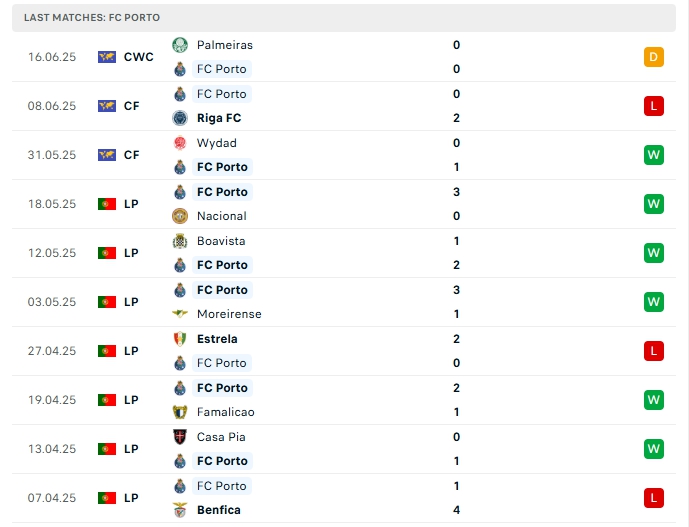
Task: Click the CWC competition flag icon
Action: click(107, 57)
